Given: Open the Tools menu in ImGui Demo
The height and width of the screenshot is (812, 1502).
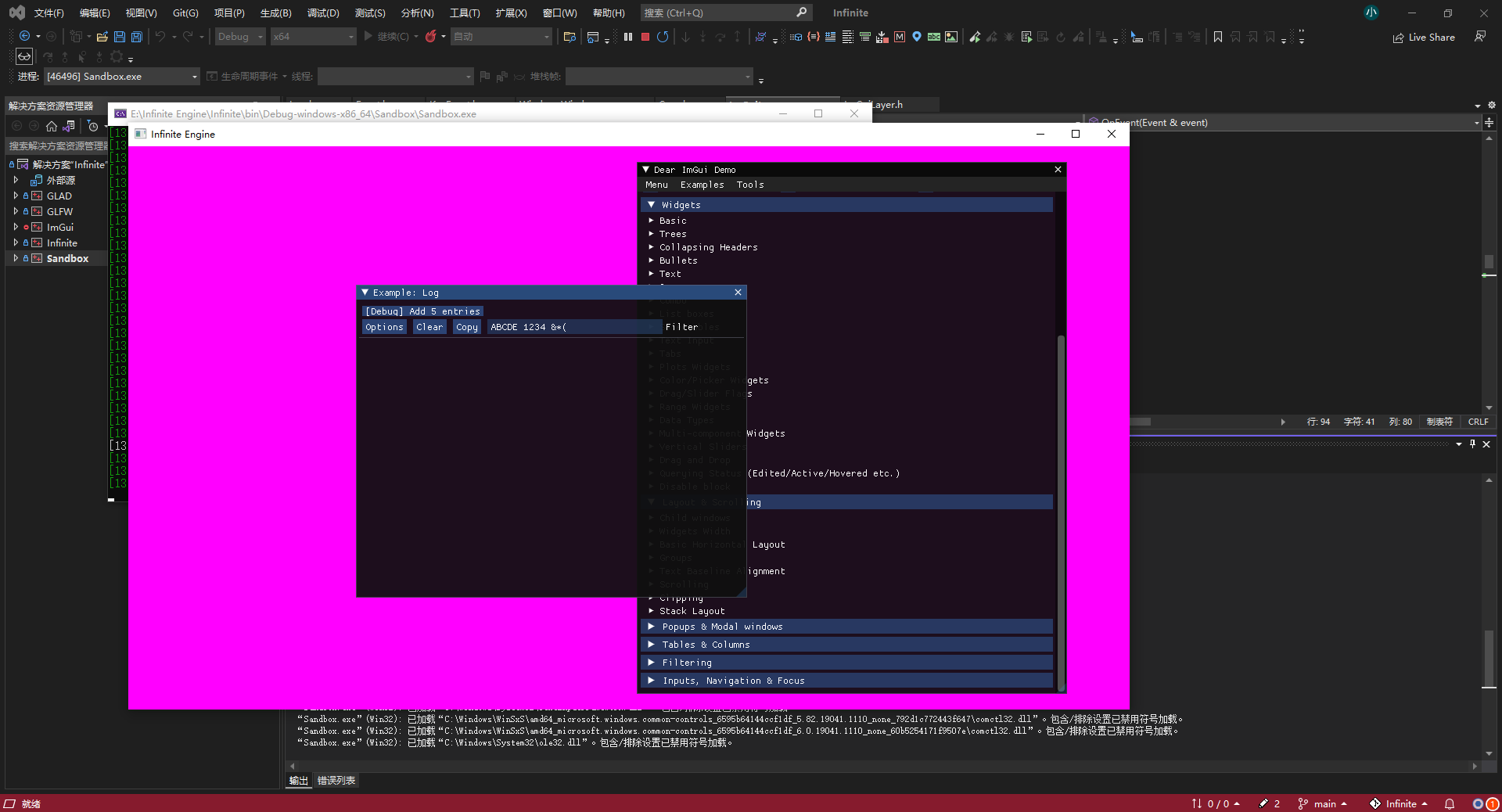Looking at the screenshot, I should coord(749,185).
